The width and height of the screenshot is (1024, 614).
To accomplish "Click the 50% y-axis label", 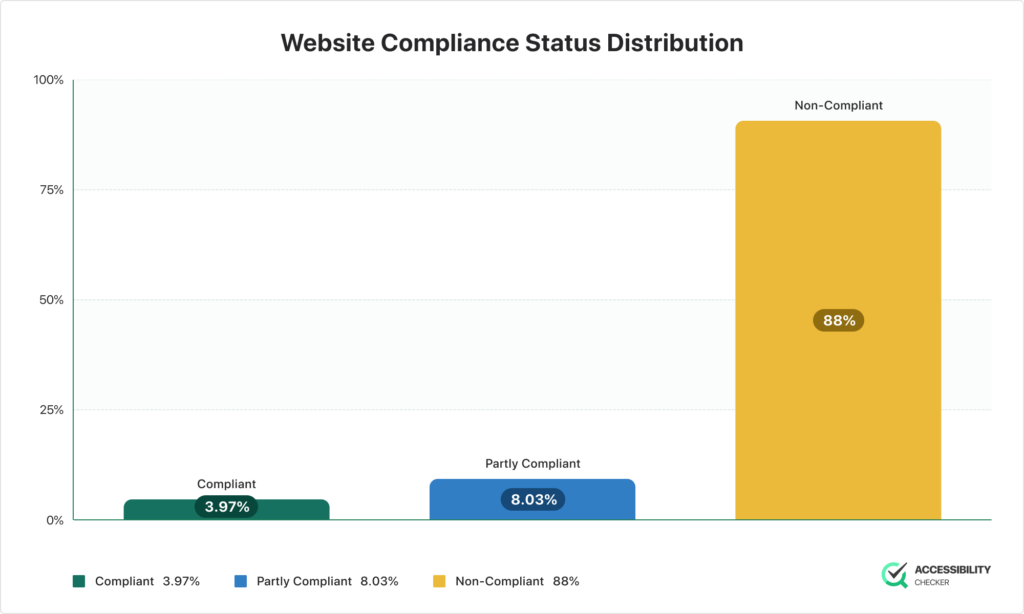I will [50, 300].
